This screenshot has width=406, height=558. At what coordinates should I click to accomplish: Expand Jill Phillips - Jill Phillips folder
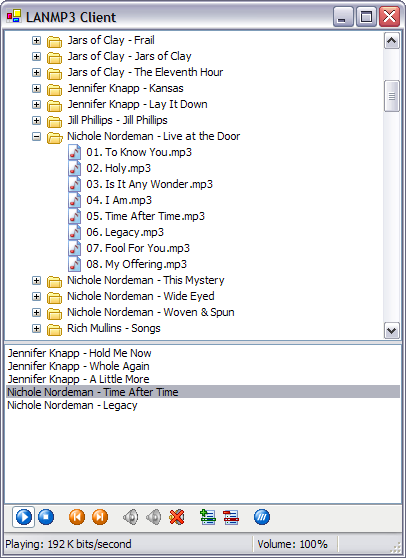point(36,120)
